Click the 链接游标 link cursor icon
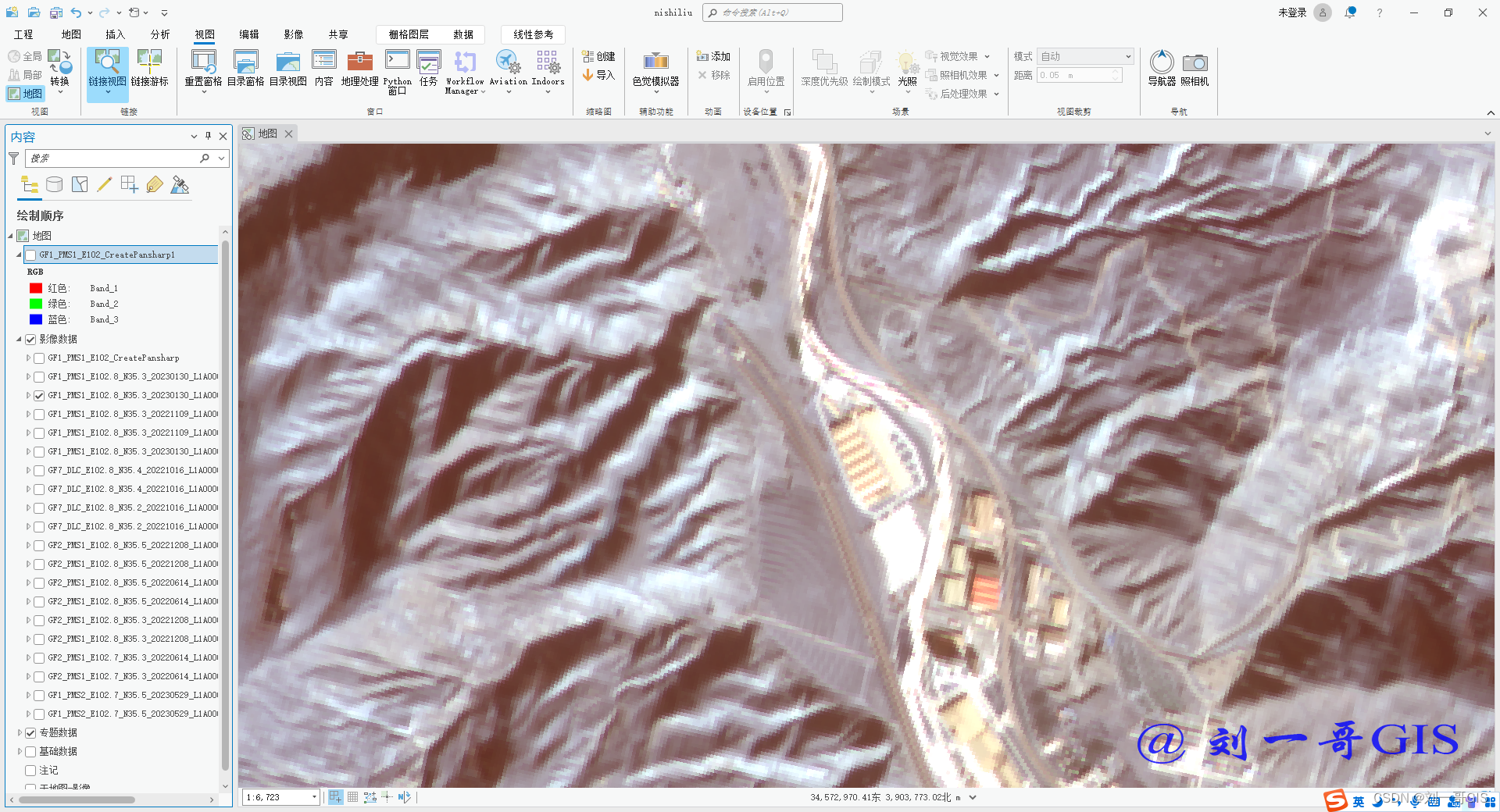 click(149, 62)
